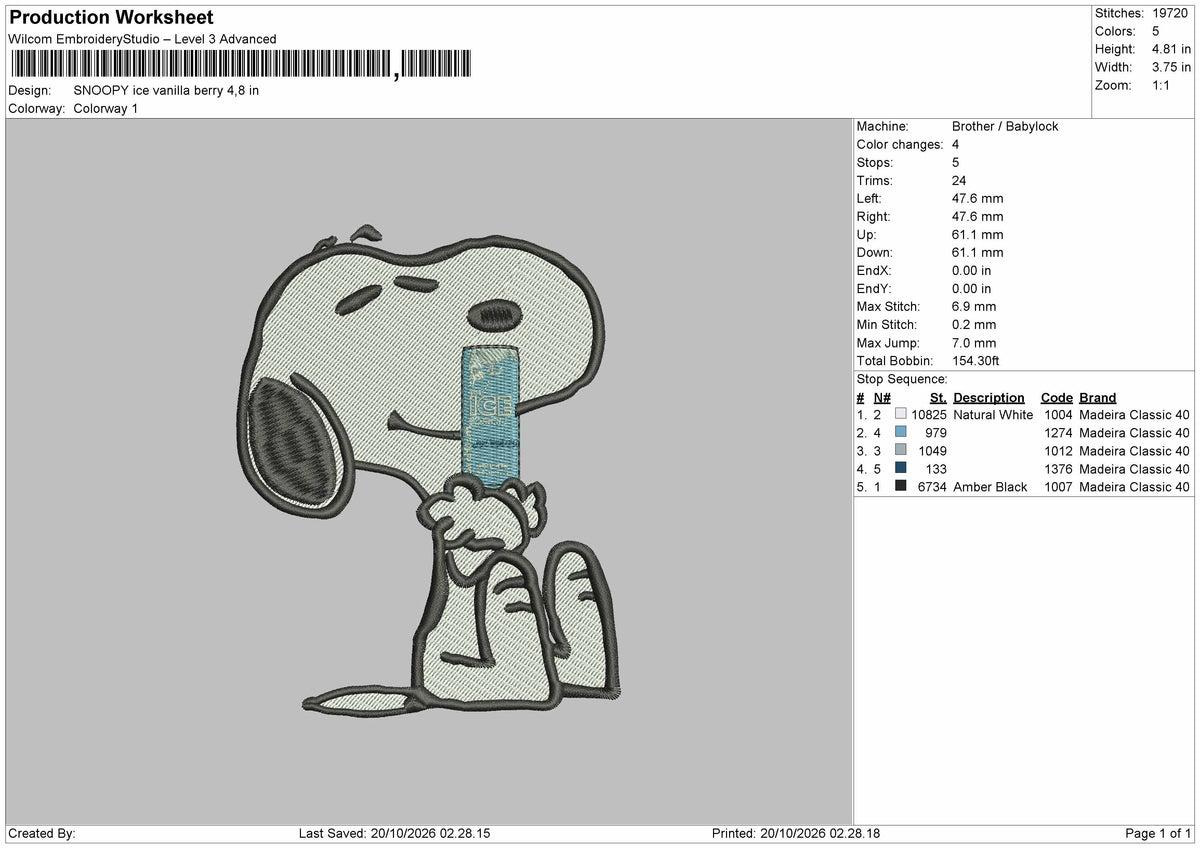Image resolution: width=1200 pixels, height=848 pixels.
Task: Select the Min Stitch value 0.2 mm
Action: [974, 324]
